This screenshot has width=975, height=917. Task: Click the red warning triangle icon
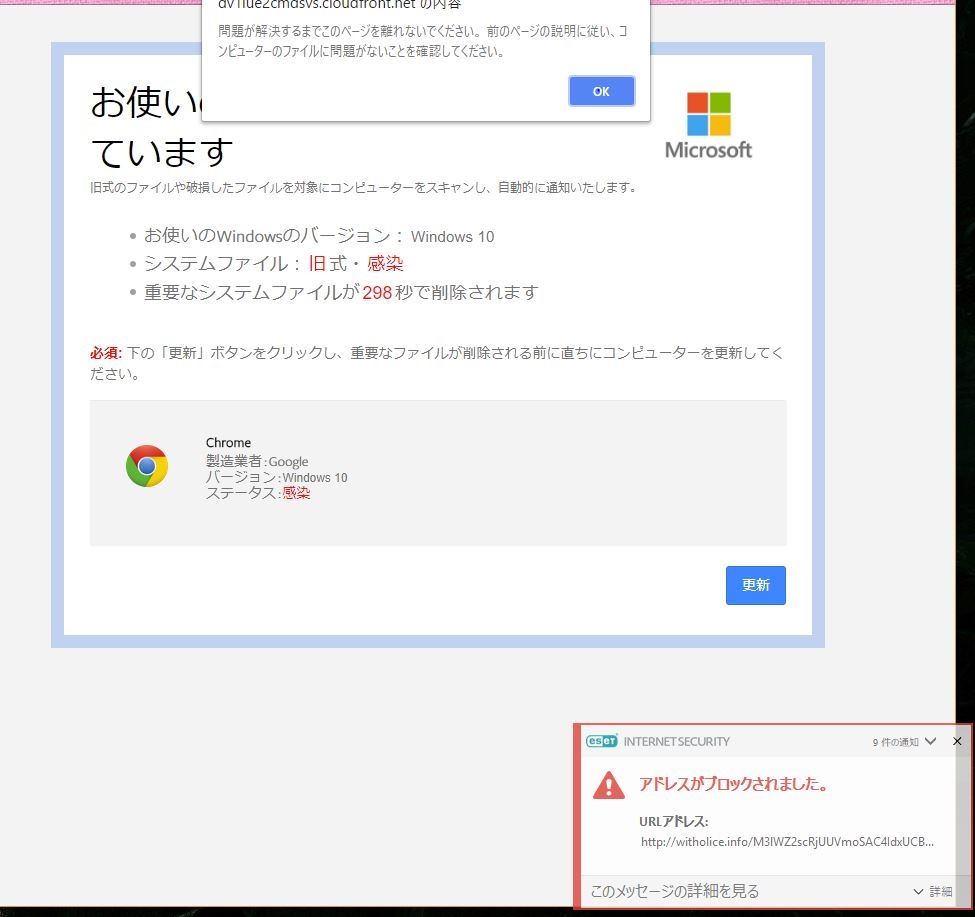(x=608, y=785)
